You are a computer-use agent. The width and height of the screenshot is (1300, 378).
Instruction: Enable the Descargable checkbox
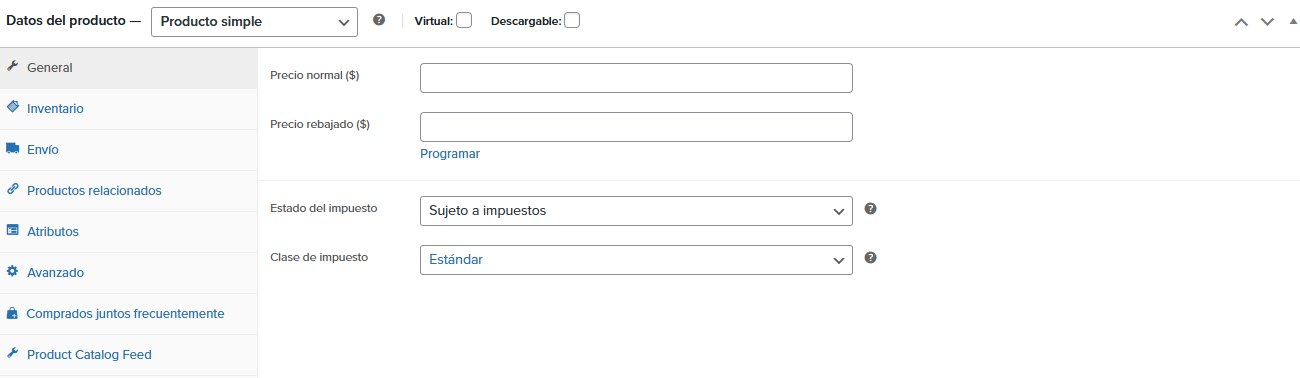(572, 20)
